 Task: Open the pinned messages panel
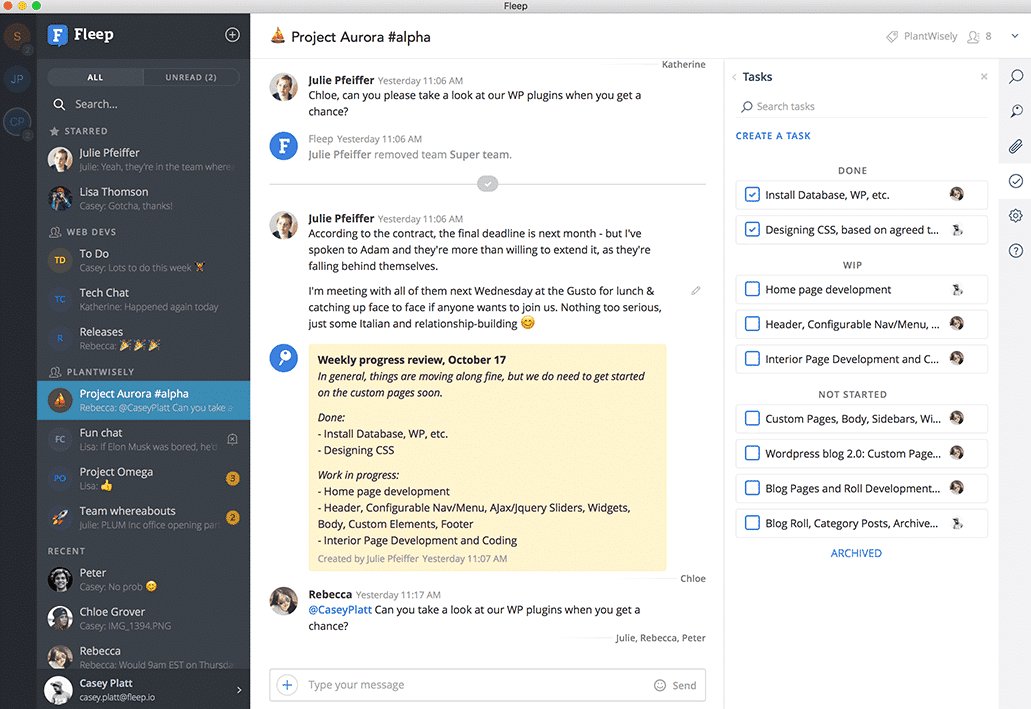click(1016, 111)
